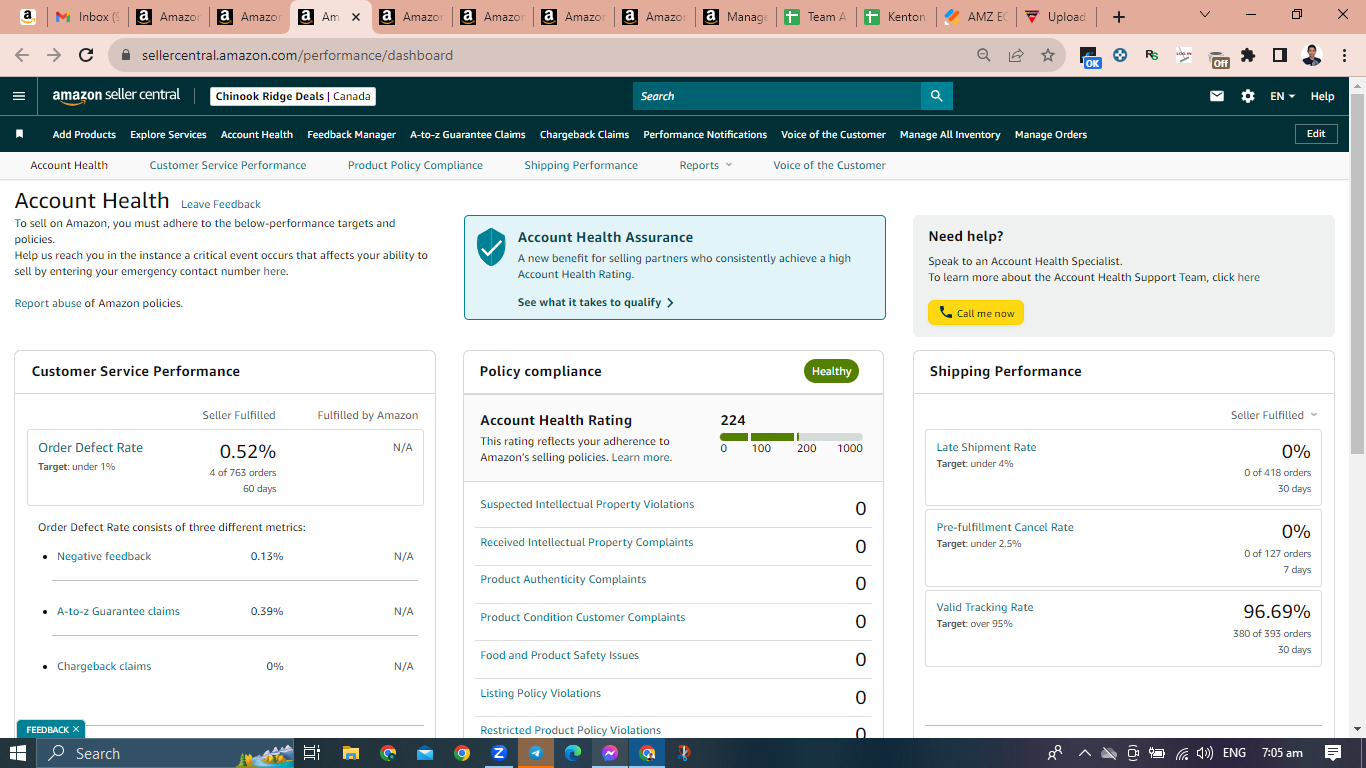Expand the Reports dropdown tab

(706, 165)
